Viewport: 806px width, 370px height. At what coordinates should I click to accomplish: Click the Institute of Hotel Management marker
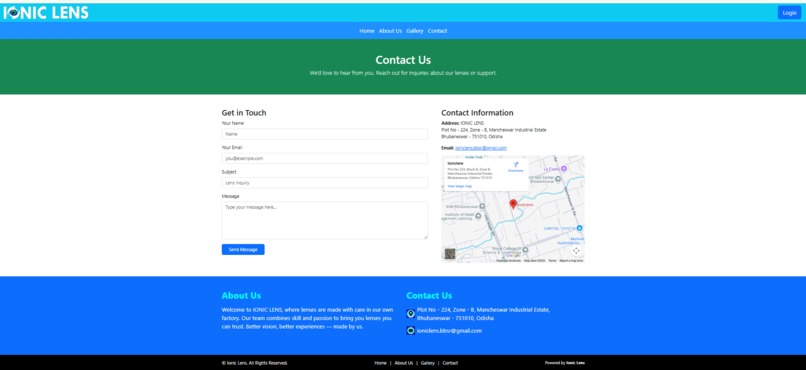click(x=478, y=216)
